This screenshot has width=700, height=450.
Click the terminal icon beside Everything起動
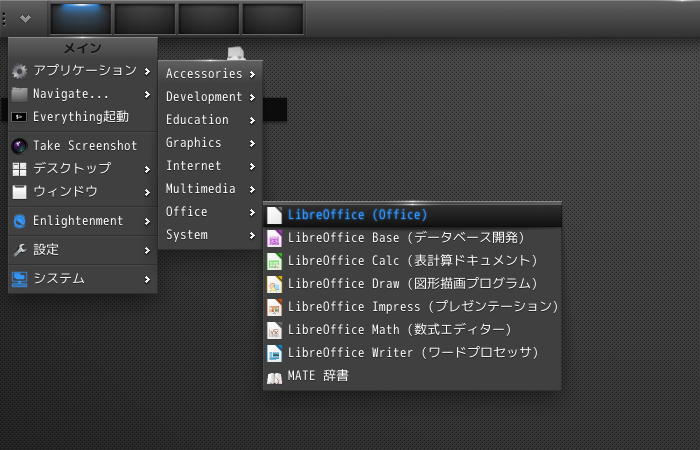tap(19, 117)
